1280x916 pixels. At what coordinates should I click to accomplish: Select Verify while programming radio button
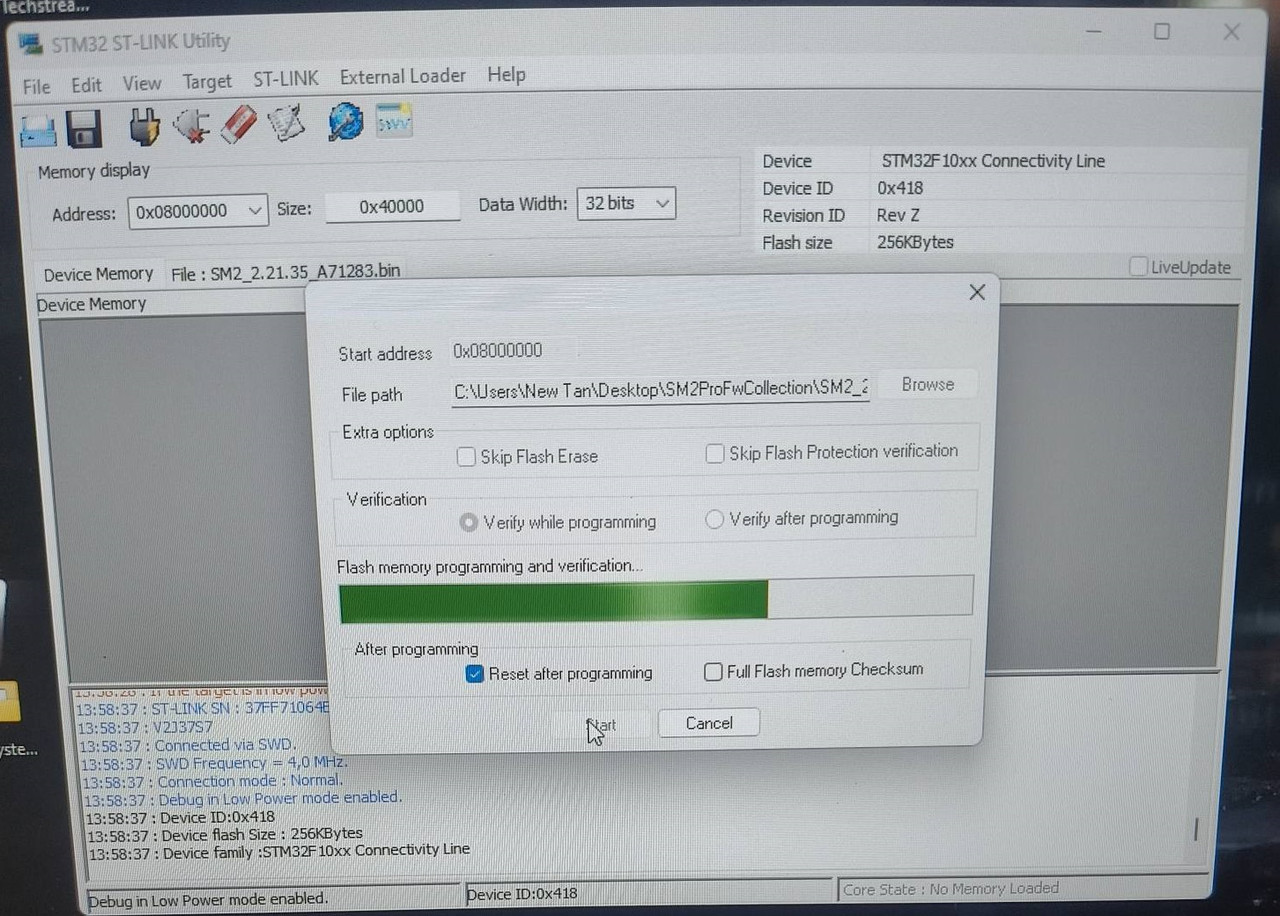coord(468,522)
